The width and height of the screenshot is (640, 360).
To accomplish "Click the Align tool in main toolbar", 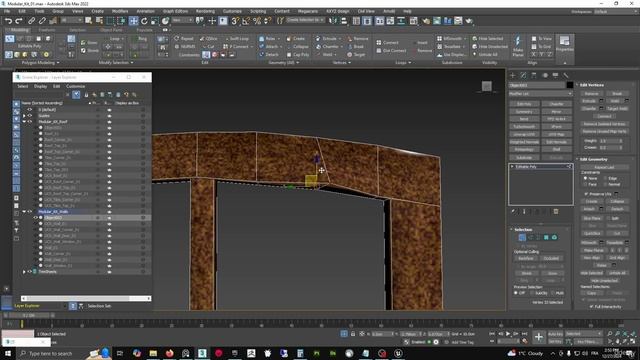I will click(344, 20).
